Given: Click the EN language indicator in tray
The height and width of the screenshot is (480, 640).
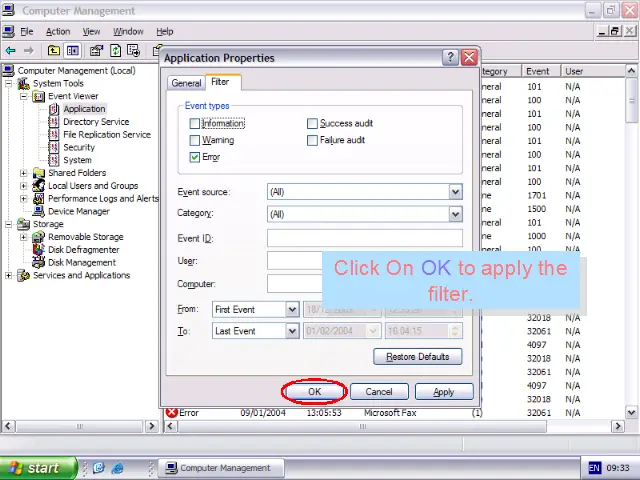Looking at the screenshot, I should pyautogui.click(x=594, y=468).
